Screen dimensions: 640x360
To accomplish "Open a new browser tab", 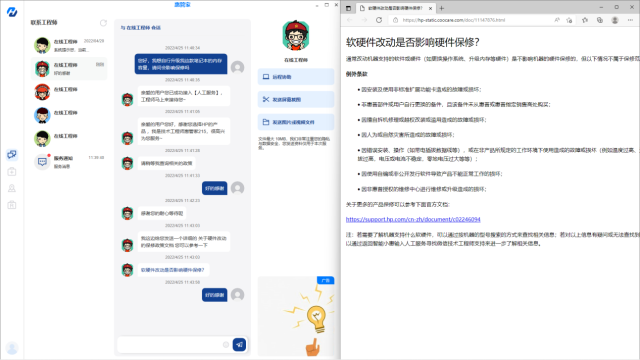I will click(x=442, y=8).
